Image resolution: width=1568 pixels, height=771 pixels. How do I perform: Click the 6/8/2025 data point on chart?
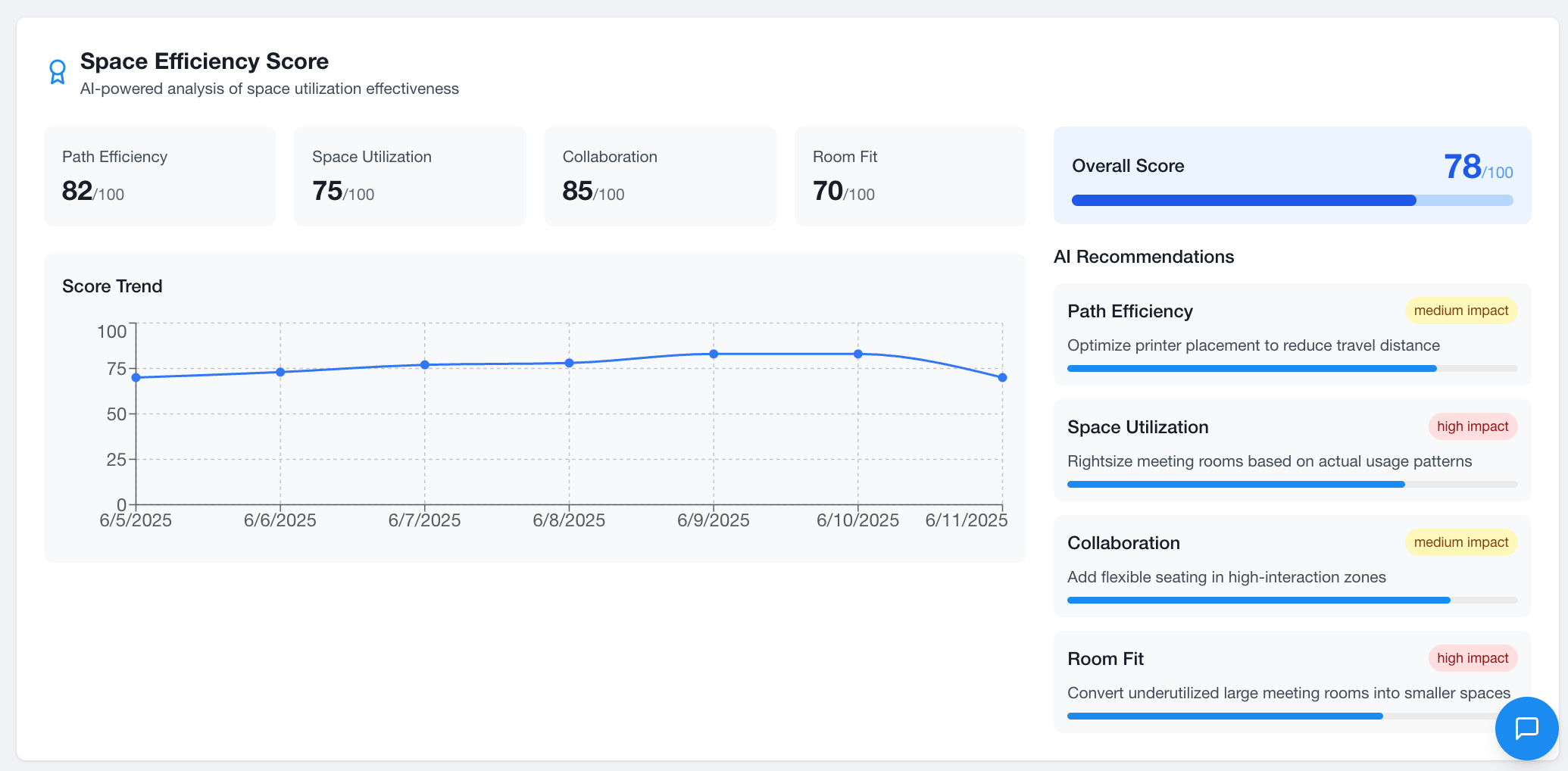pyautogui.click(x=570, y=364)
